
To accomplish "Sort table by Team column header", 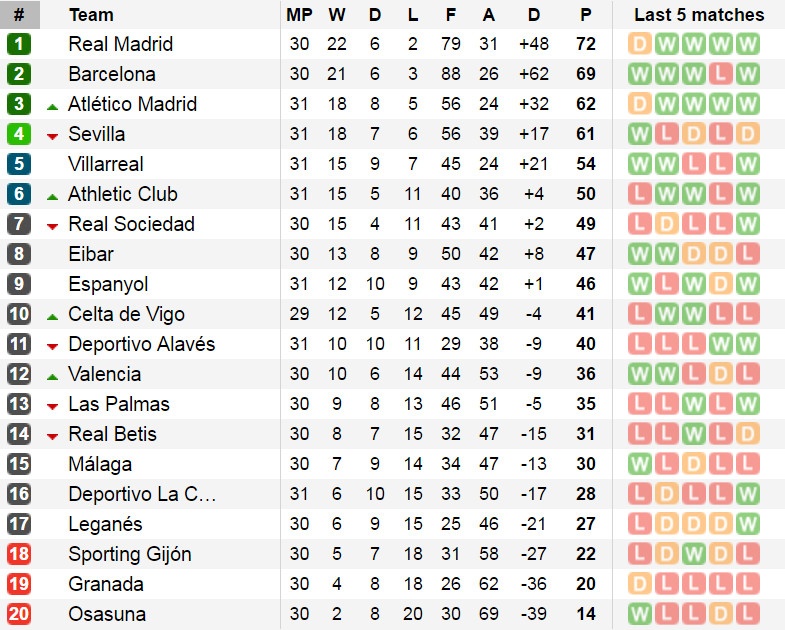I will click(x=91, y=15).
